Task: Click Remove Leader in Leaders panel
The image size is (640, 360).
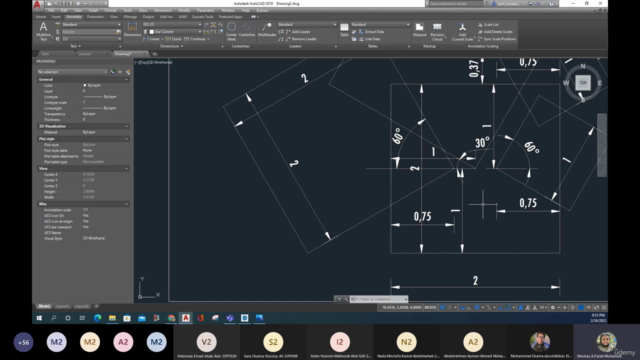Action: pos(301,39)
